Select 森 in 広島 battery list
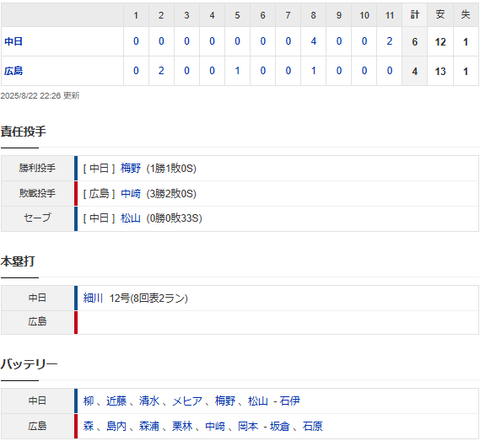The height and width of the screenshot is (441, 480). (x=88, y=426)
